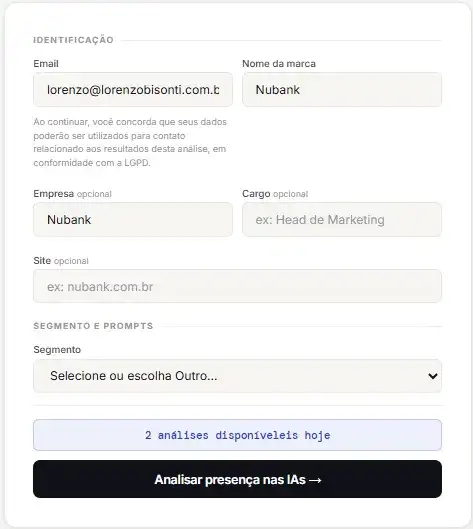Image resolution: width=473 pixels, height=529 pixels.
Task: Open the Segmento dropdown list
Action: 238,376
